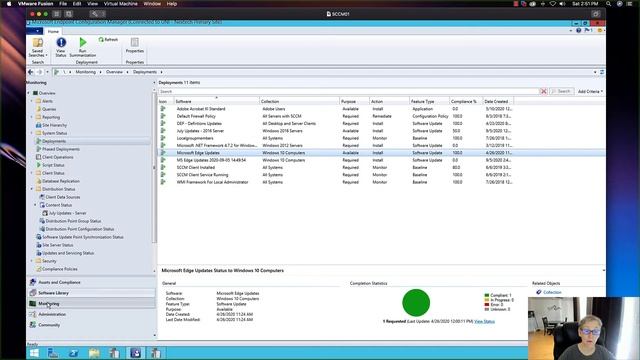
Task: Open Client Data Sources node
Action: [62, 197]
